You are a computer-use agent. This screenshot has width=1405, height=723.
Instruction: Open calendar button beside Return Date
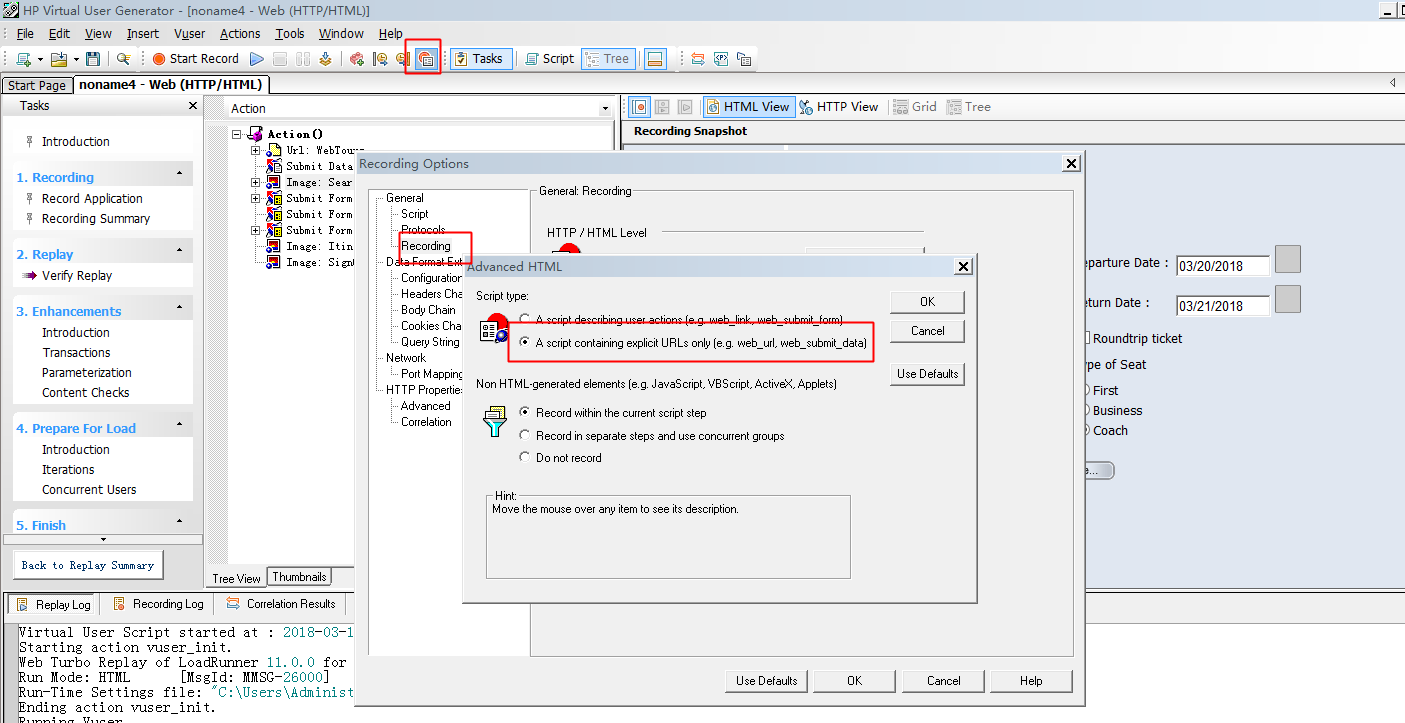[x=1288, y=299]
